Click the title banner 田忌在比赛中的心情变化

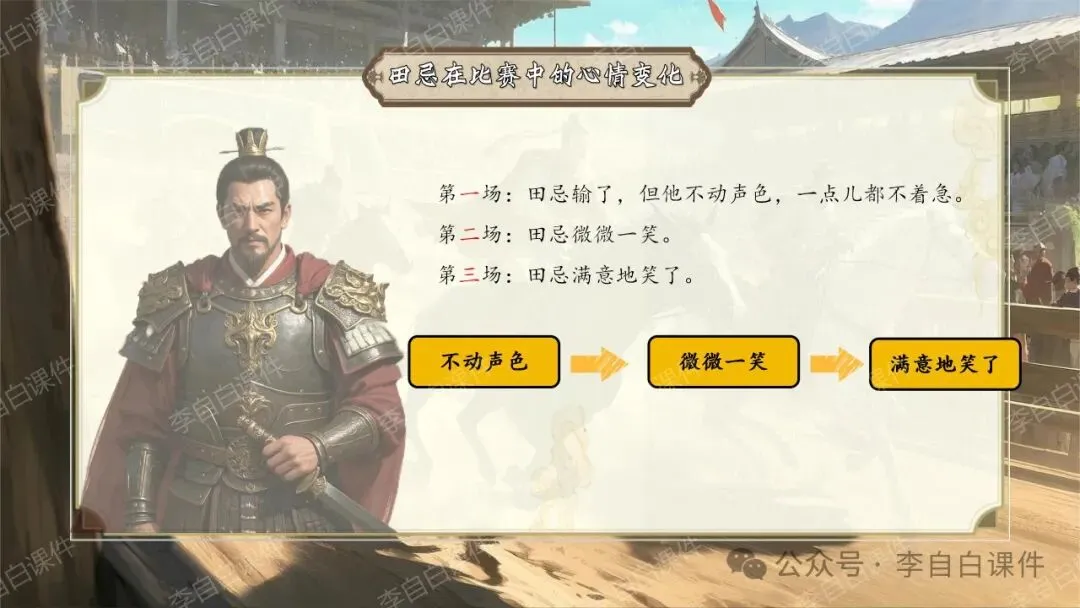(537, 76)
